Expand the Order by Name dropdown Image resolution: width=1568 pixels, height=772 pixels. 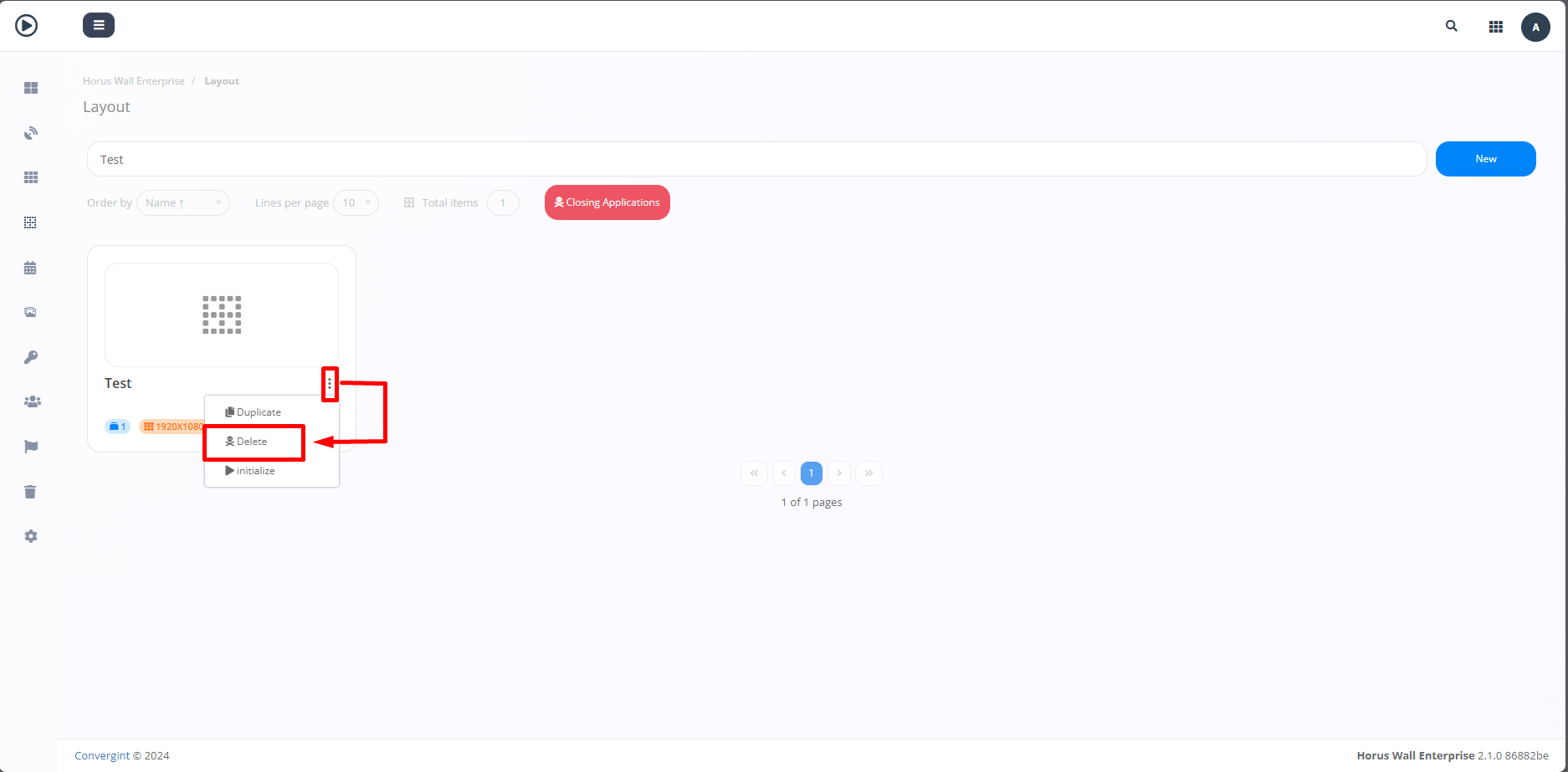(183, 203)
